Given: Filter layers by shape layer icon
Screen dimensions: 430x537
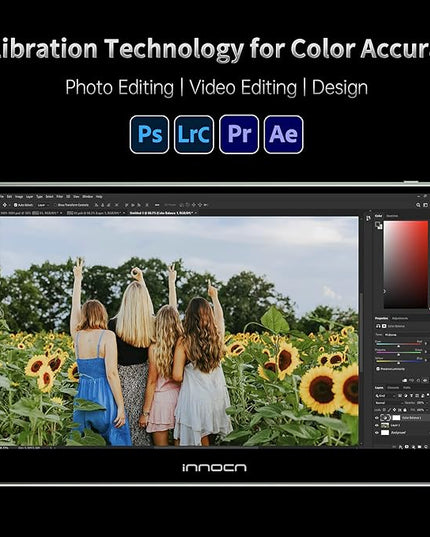Looking at the screenshot, I should tap(417, 396).
